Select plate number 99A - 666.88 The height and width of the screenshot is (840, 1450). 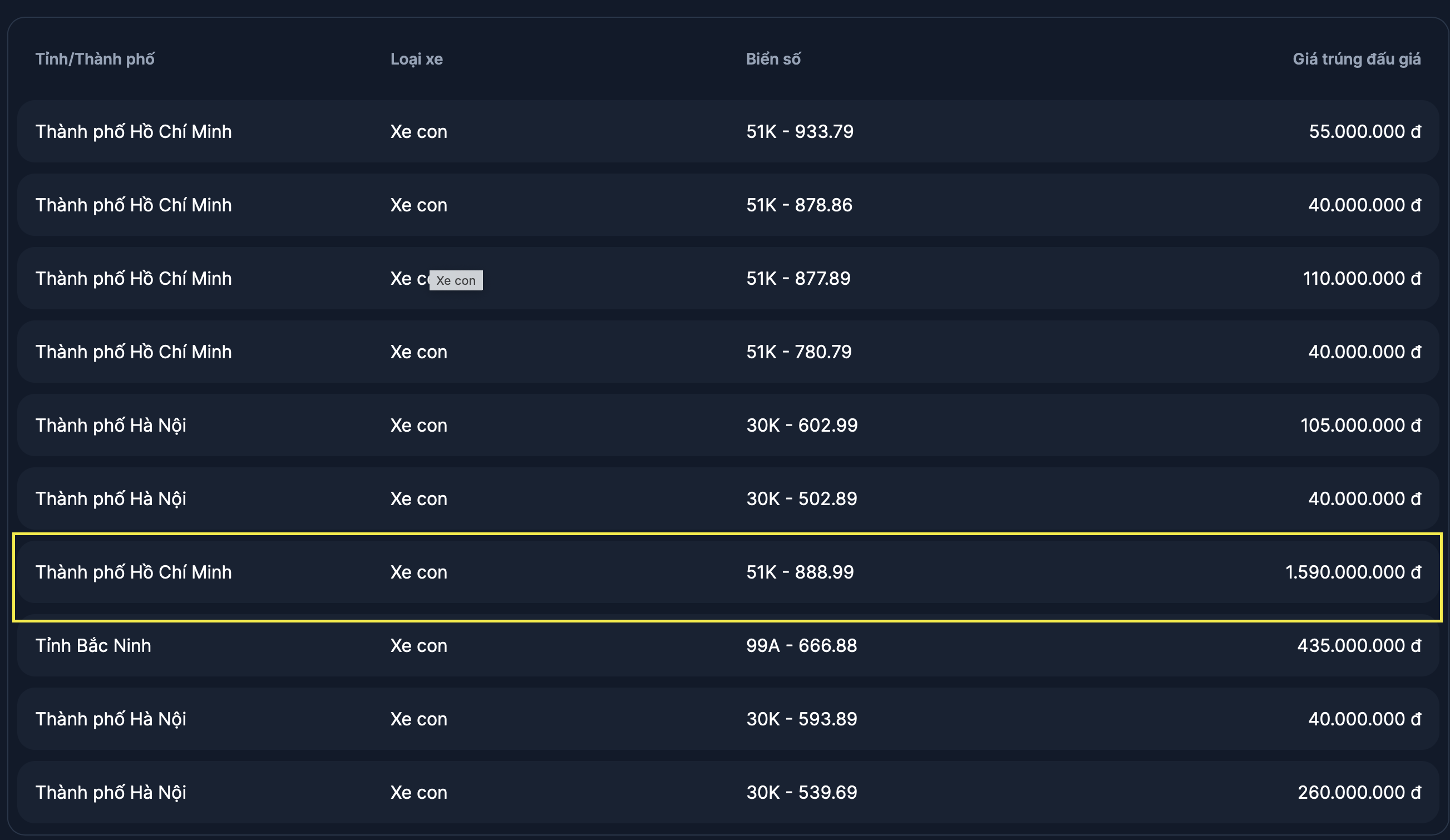tap(801, 645)
